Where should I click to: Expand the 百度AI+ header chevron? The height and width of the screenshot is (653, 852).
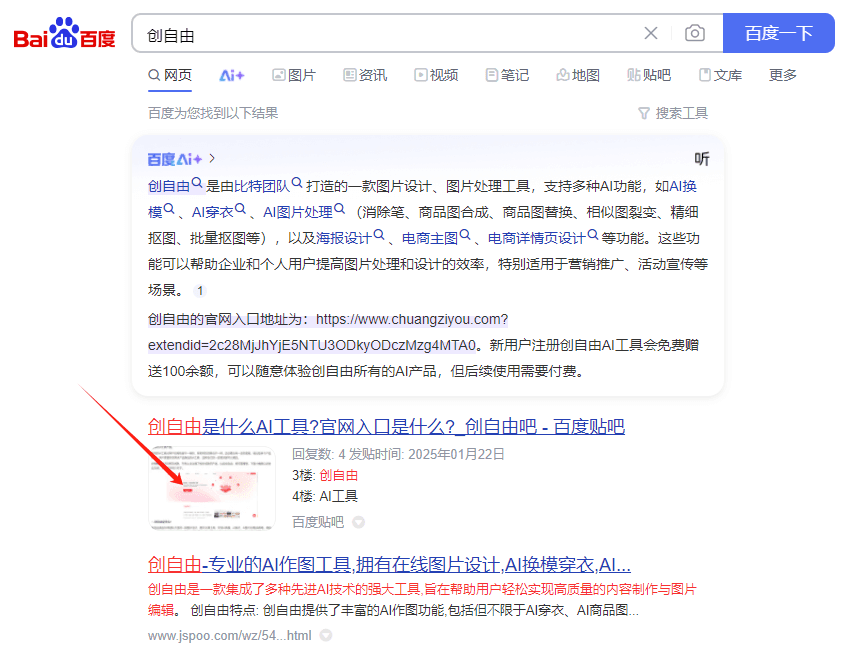[212, 159]
